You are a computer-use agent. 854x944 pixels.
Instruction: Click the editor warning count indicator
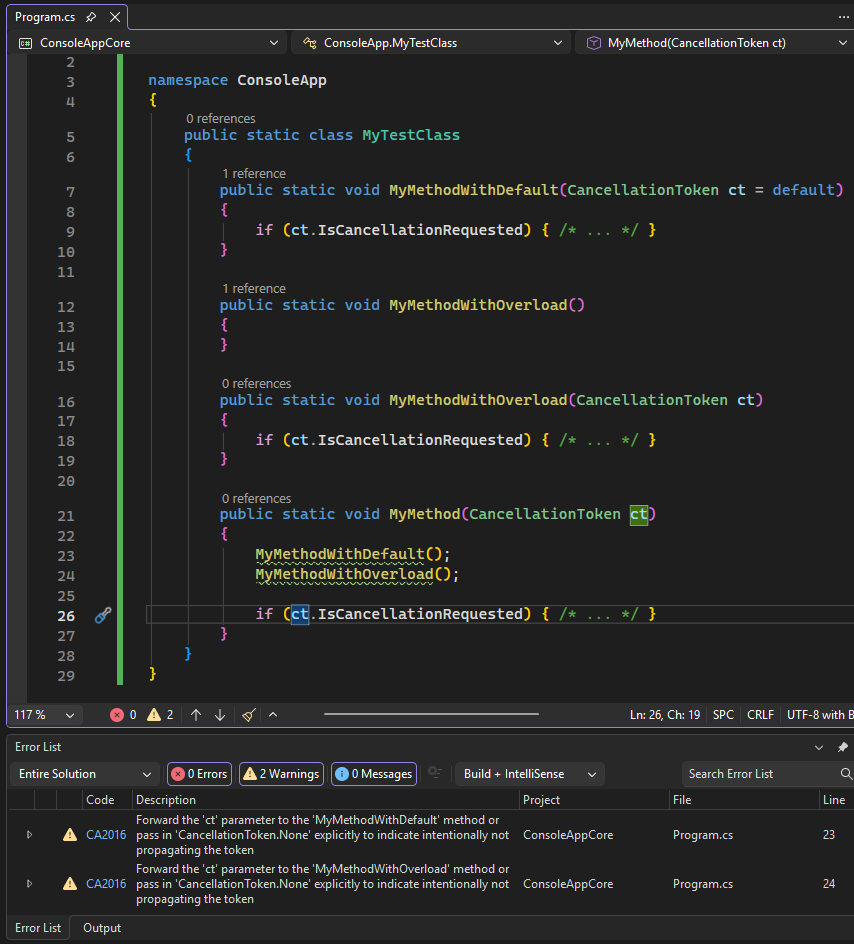(x=160, y=715)
